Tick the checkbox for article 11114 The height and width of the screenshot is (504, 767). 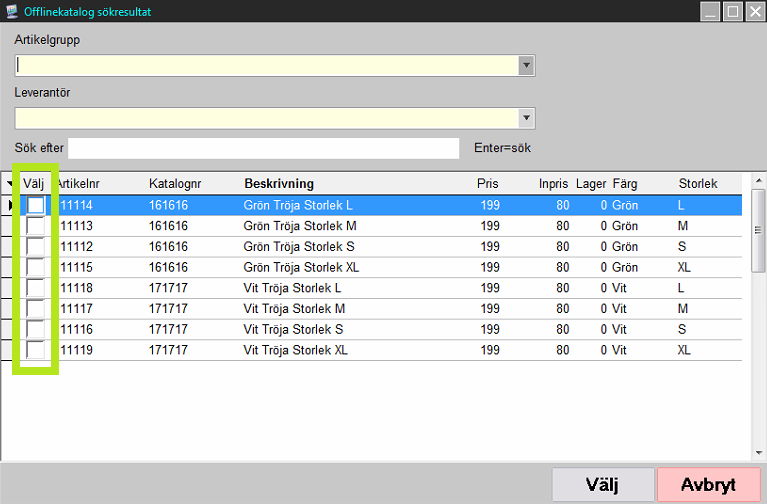(35, 205)
